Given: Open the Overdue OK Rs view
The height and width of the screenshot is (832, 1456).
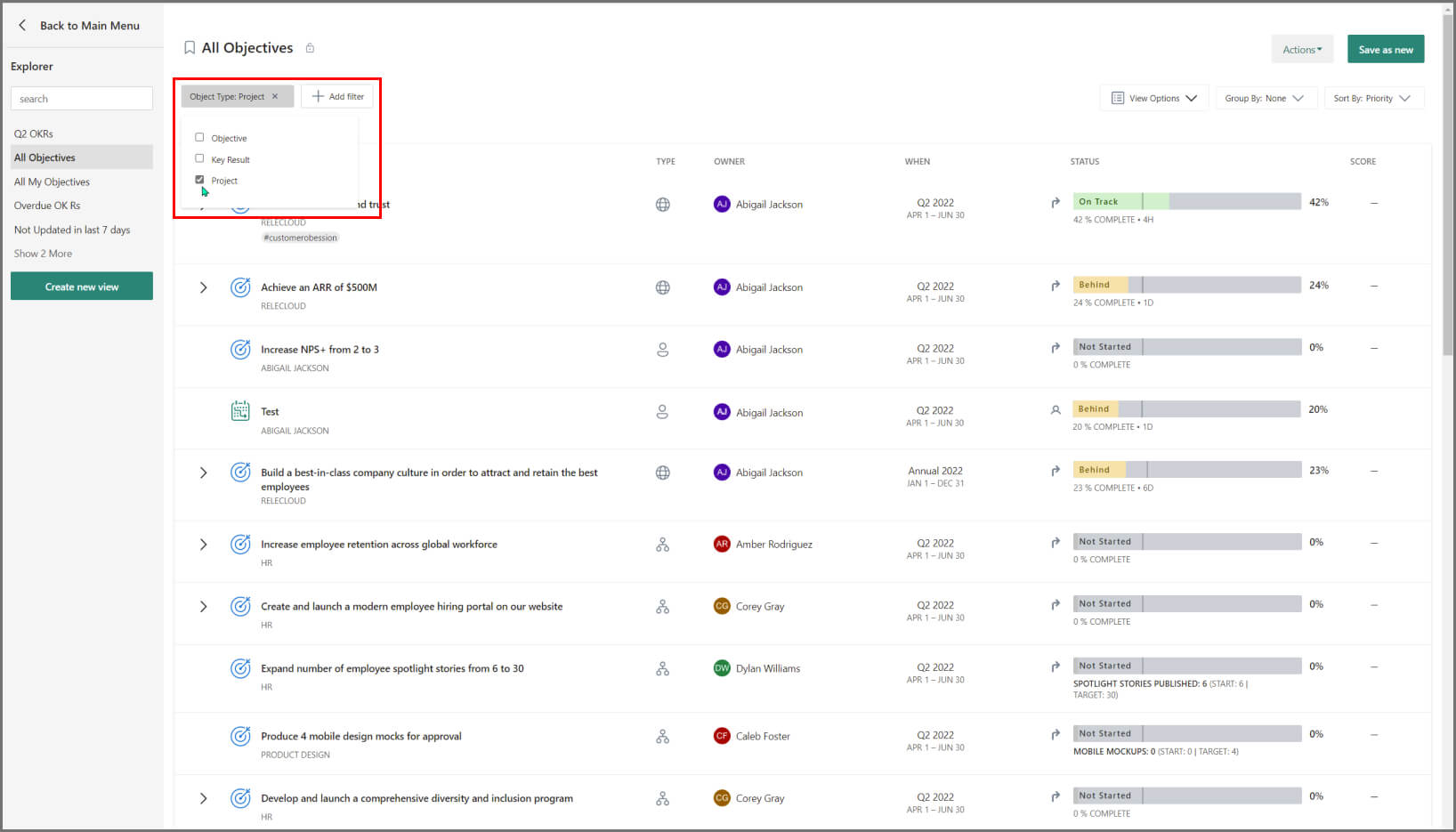Looking at the screenshot, I should 47,206.
